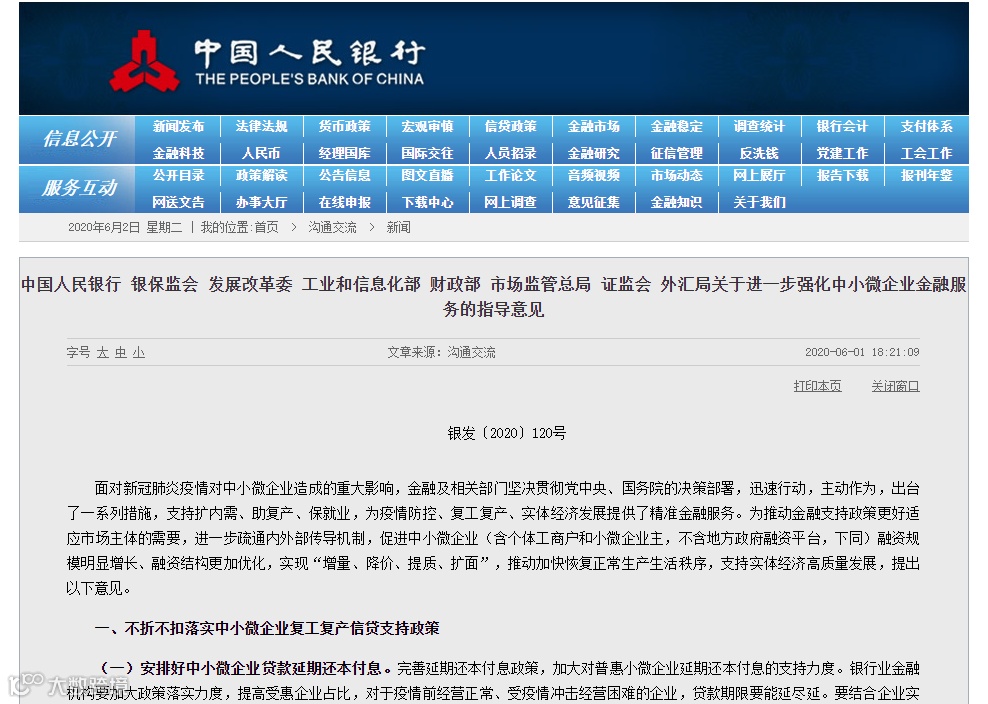The image size is (988, 704).
Task: Click the 打印本页 link
Action: (817, 386)
